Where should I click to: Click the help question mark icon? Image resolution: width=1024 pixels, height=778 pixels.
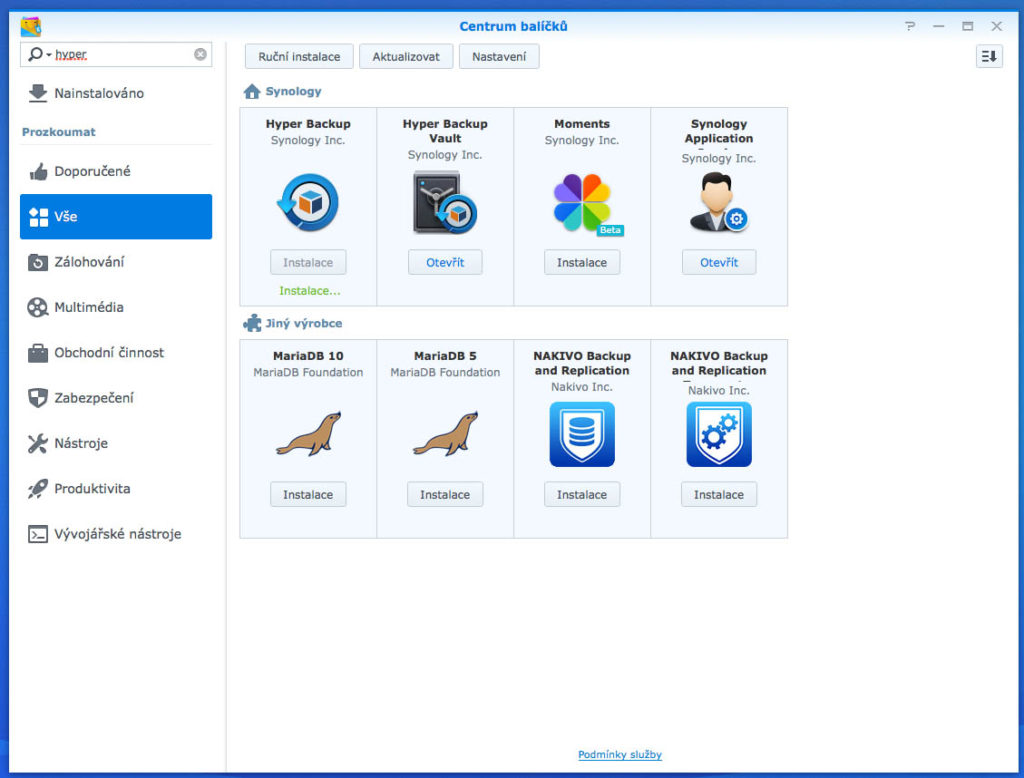910,26
